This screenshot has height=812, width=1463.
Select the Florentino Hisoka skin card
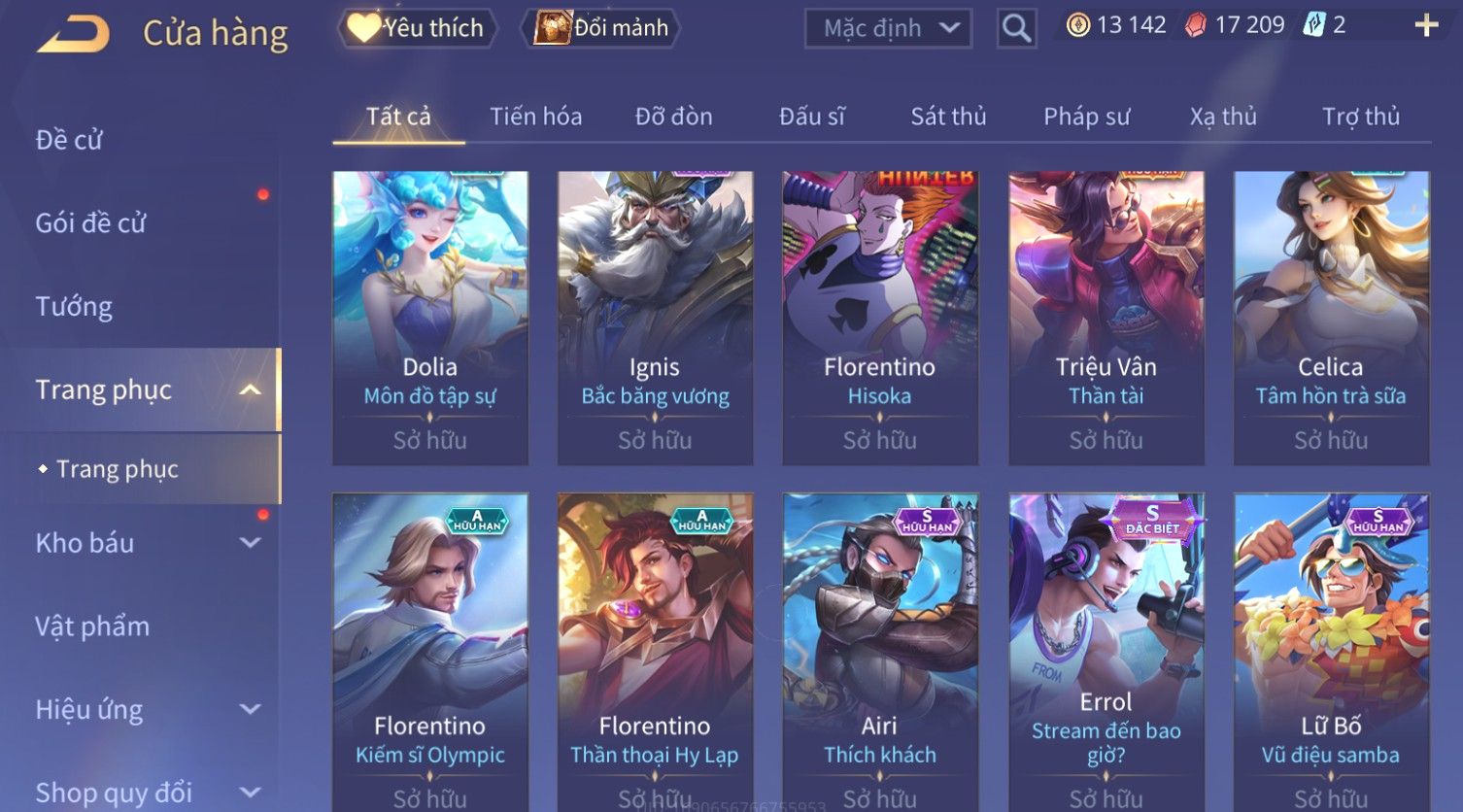pos(880,318)
